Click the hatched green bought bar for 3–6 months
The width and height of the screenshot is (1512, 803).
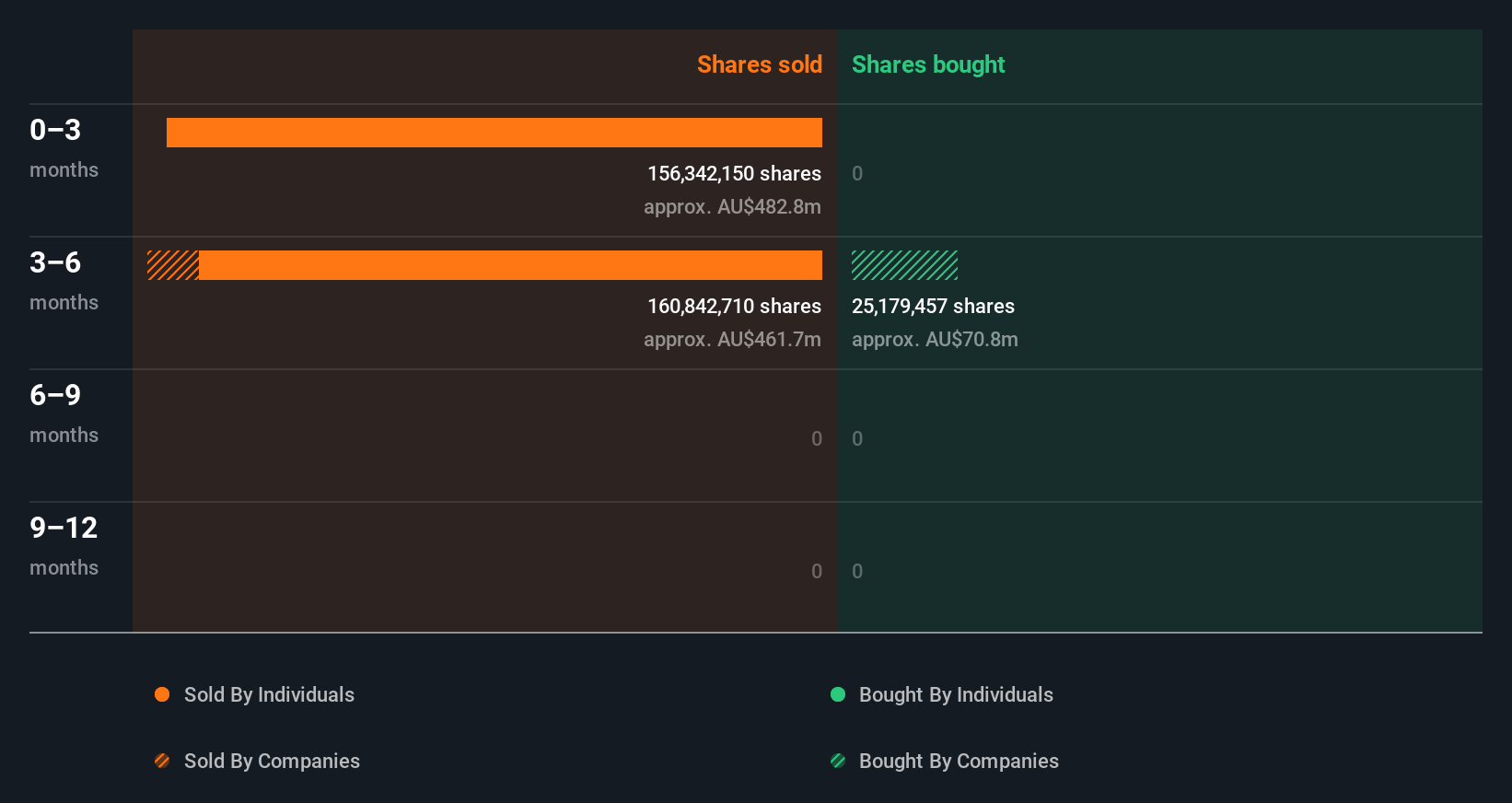(x=904, y=265)
